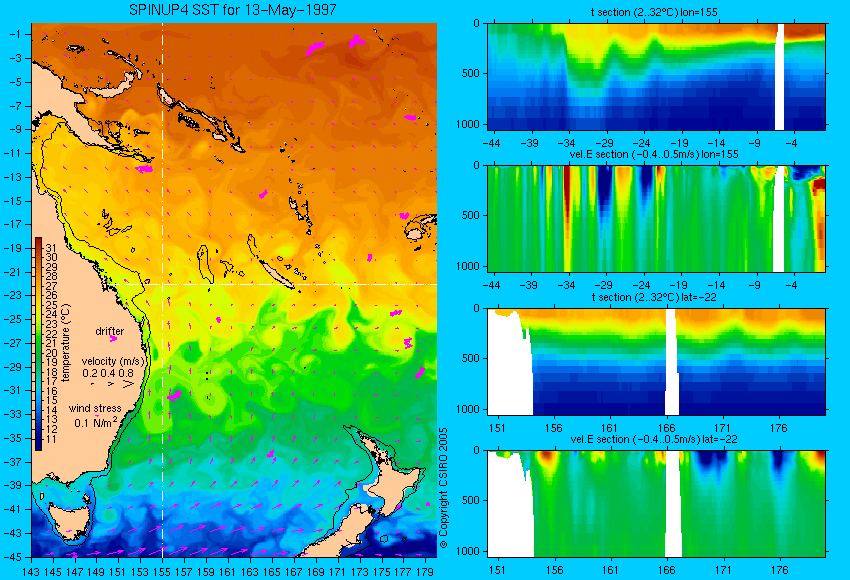This screenshot has height=580, width=850.
Task: Click the "176" label under the lat=-22 velocity section
Action: (779, 570)
